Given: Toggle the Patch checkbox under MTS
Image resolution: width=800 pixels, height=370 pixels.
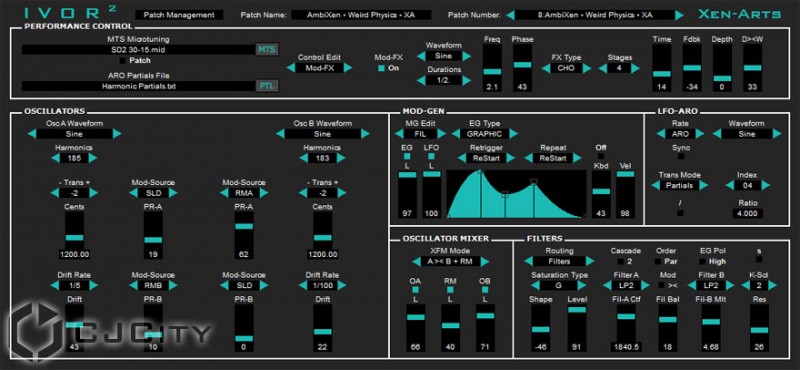Looking at the screenshot, I should click(122, 61).
